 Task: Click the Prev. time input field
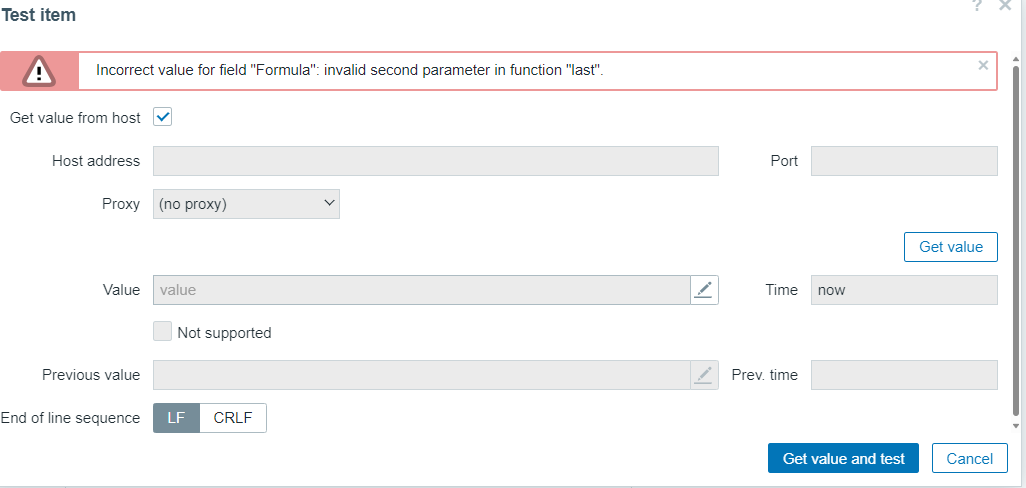(903, 375)
